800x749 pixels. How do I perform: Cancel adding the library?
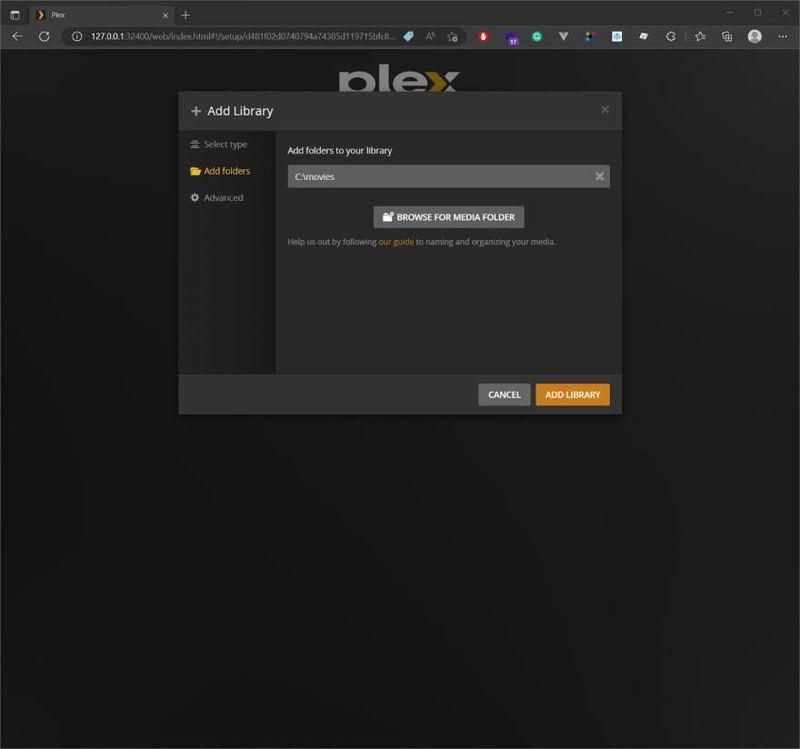pyautogui.click(x=504, y=394)
